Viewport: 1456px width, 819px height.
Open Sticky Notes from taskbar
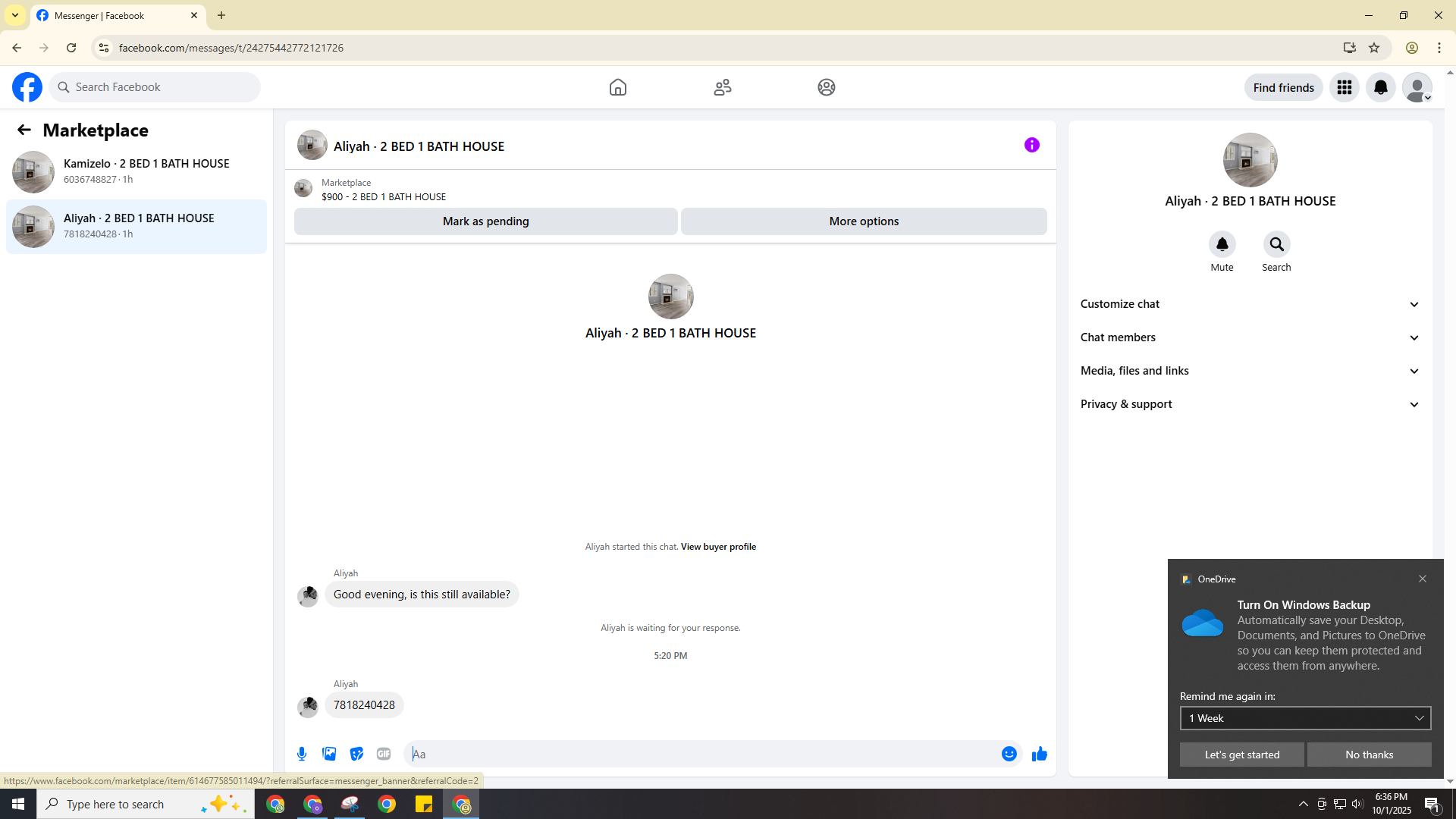[x=424, y=804]
